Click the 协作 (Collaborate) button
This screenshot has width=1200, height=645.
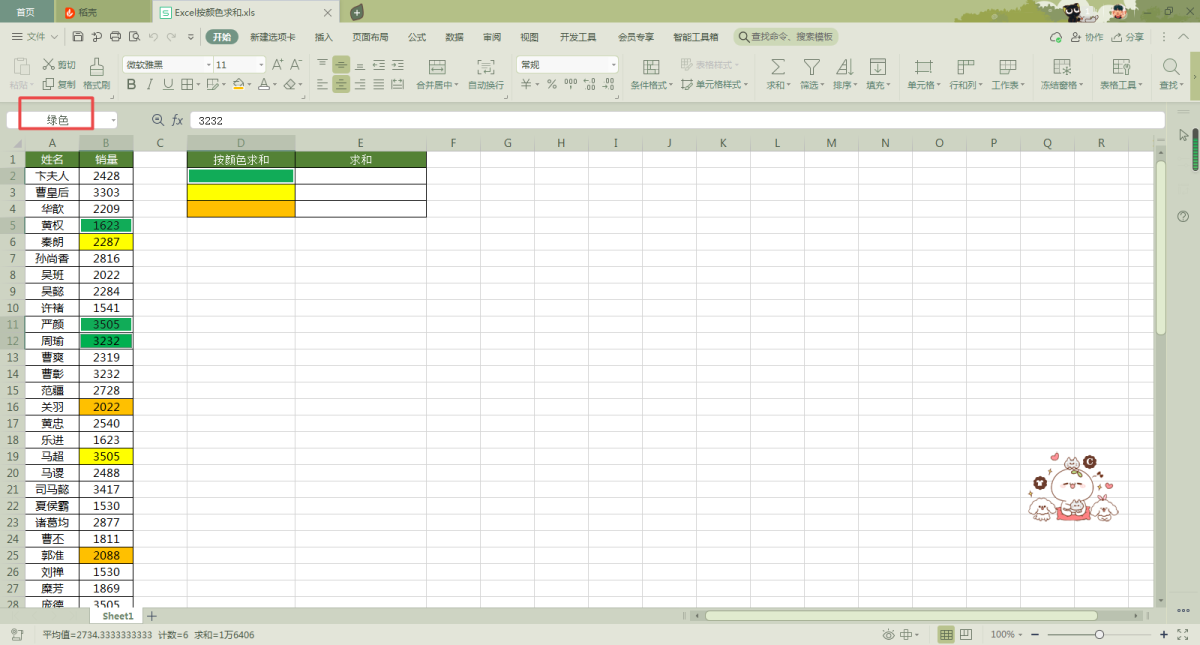click(x=1087, y=37)
